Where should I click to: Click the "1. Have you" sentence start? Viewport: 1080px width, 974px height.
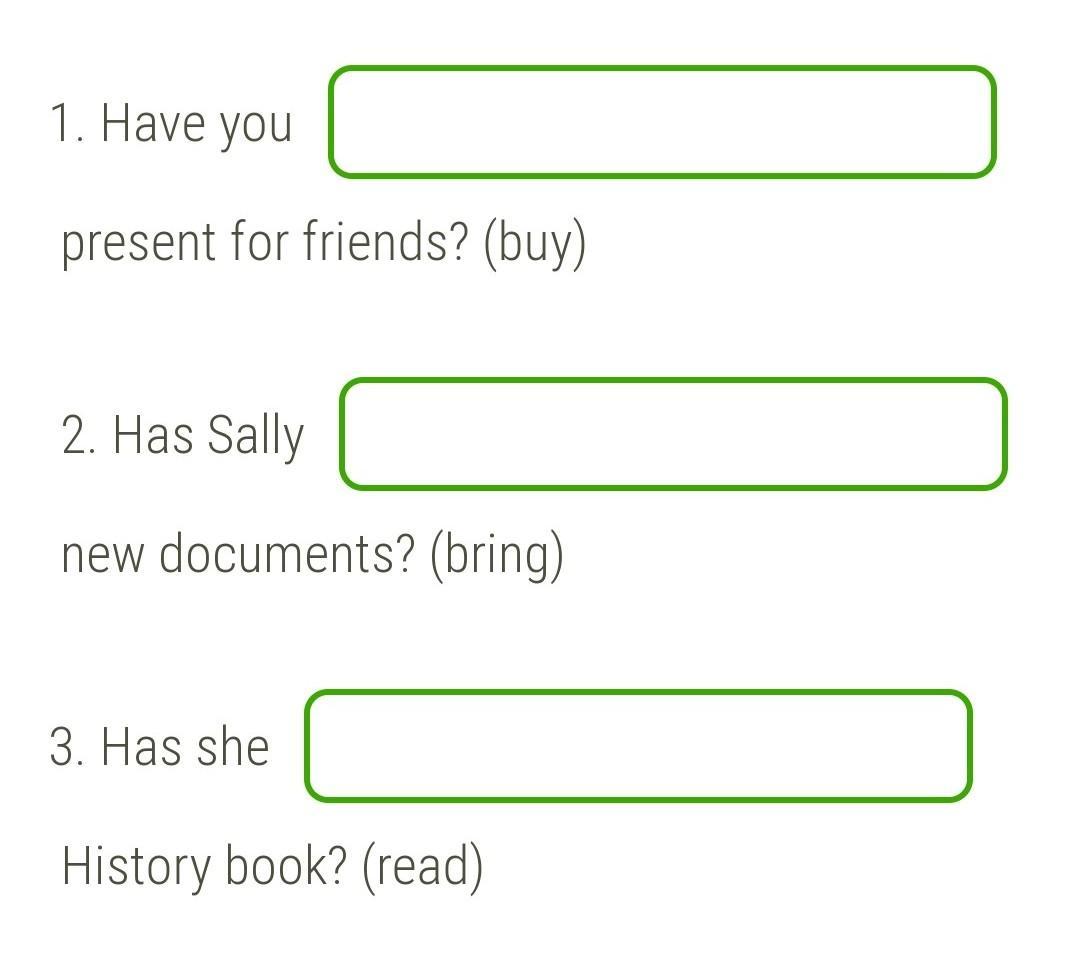pos(171,124)
